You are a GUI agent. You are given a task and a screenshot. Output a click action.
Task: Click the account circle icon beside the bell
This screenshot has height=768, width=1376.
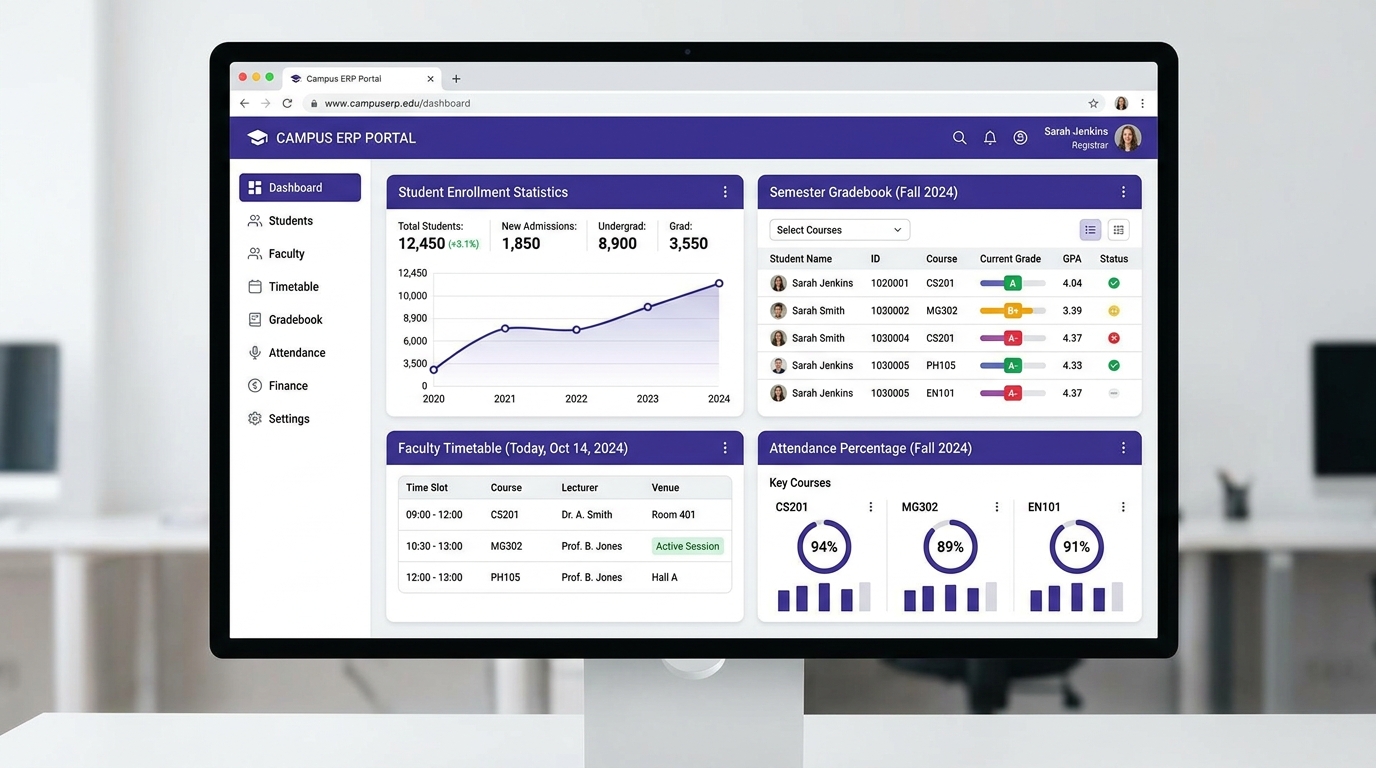tap(1020, 138)
